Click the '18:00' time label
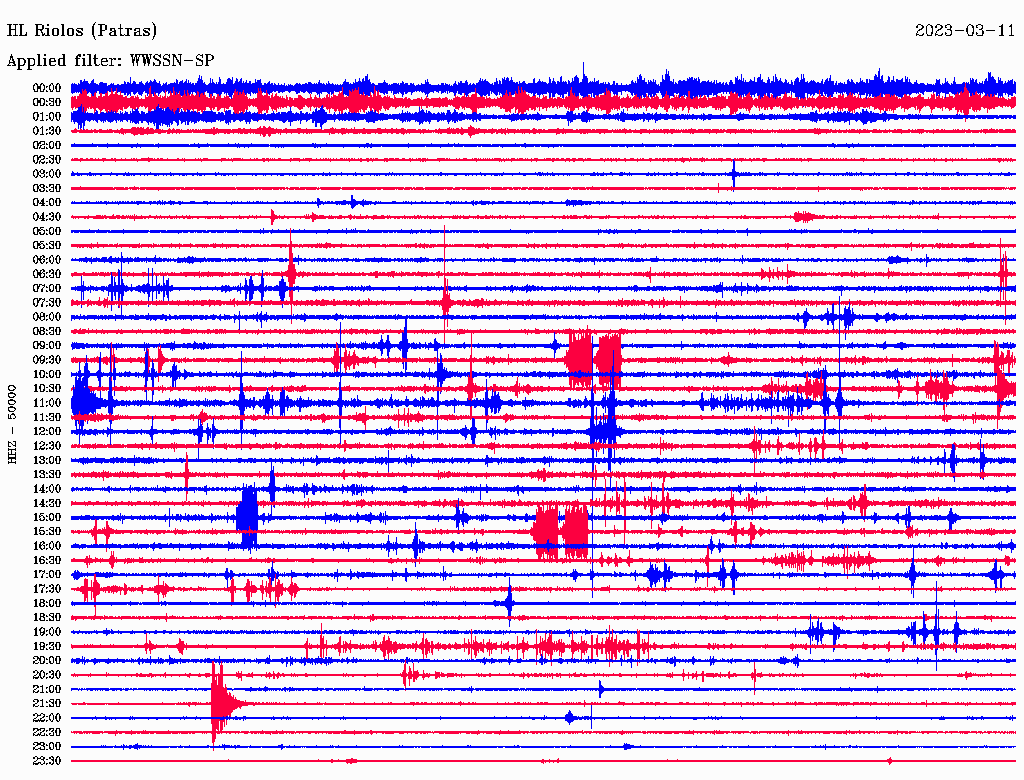Screen dimensions: 1024x780 point(47,604)
